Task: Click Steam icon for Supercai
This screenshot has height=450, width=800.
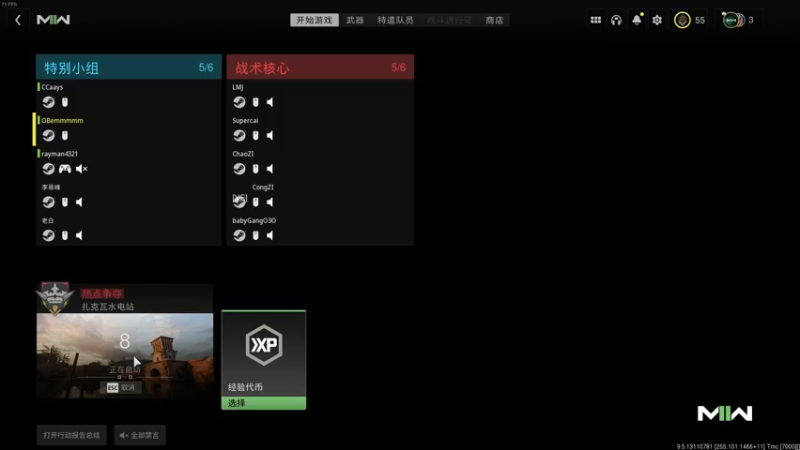Action: pos(239,135)
